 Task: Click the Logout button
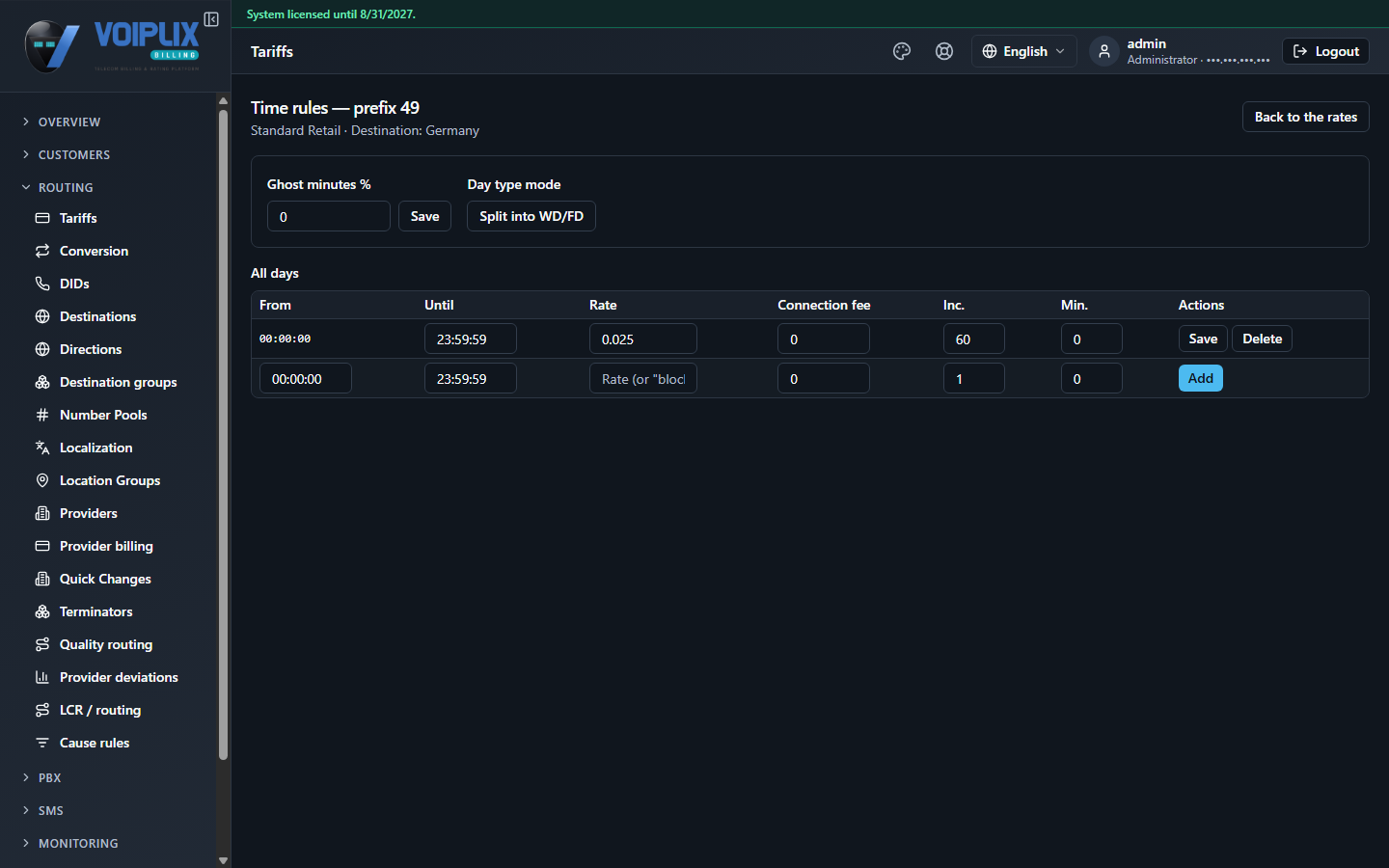pyautogui.click(x=1325, y=51)
